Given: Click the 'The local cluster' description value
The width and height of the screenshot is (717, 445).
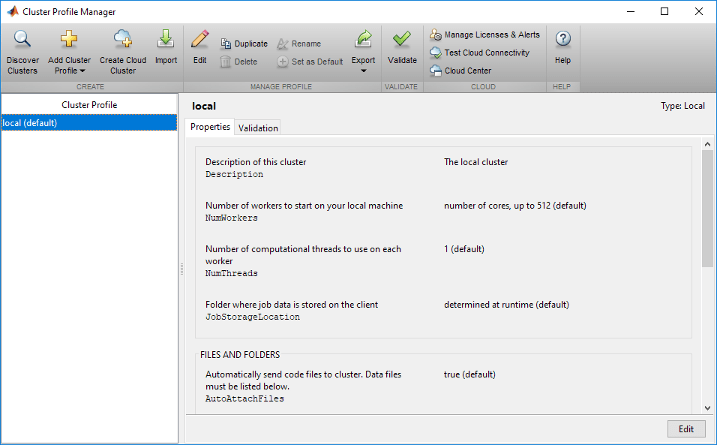Looking at the screenshot, I should coord(476,162).
